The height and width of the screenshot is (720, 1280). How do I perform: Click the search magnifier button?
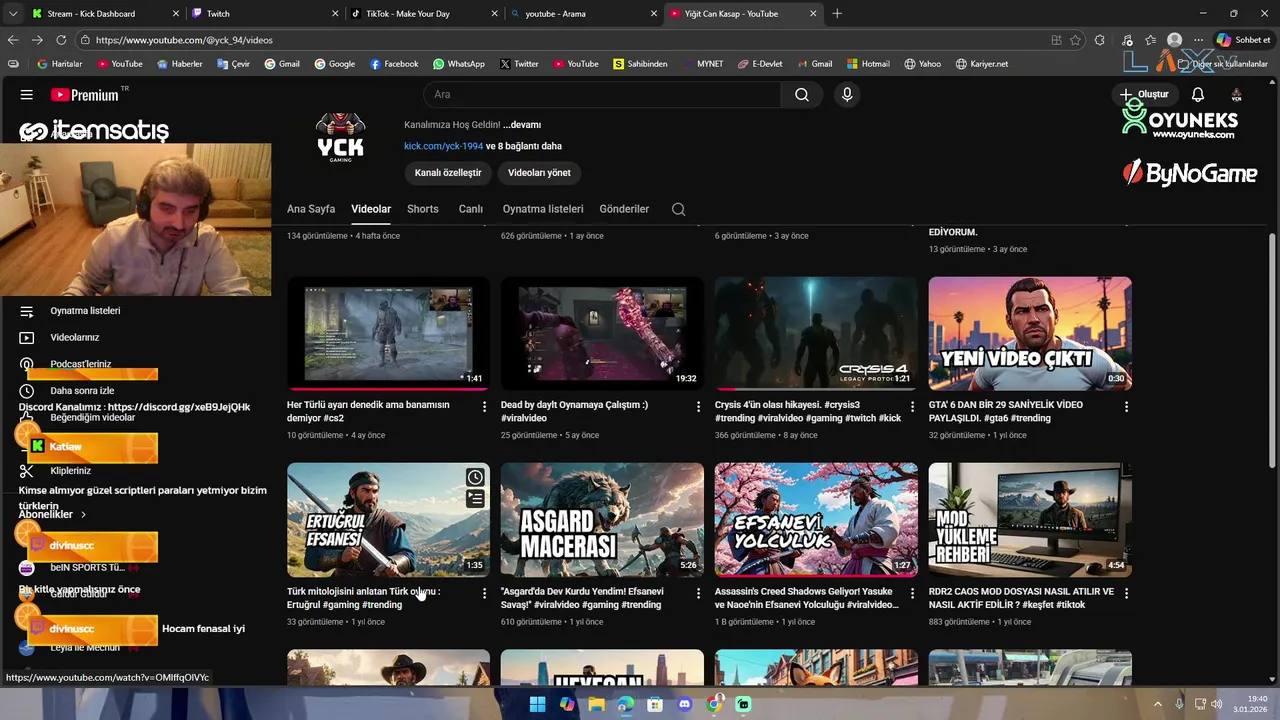tap(802, 95)
